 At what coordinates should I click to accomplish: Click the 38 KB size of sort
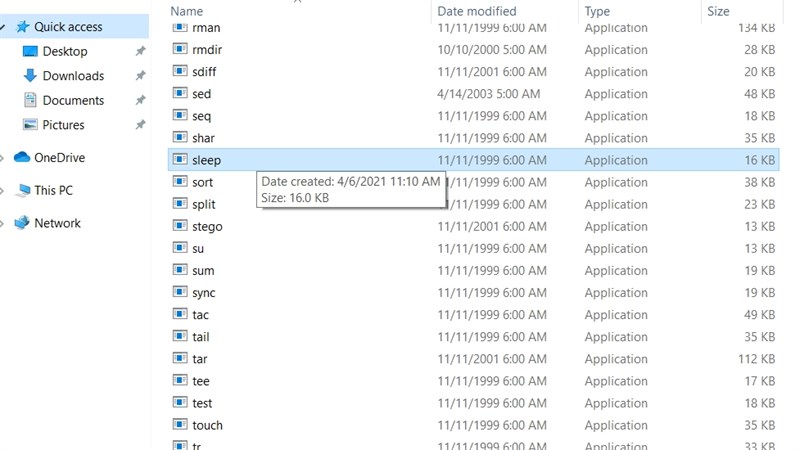pyautogui.click(x=759, y=182)
